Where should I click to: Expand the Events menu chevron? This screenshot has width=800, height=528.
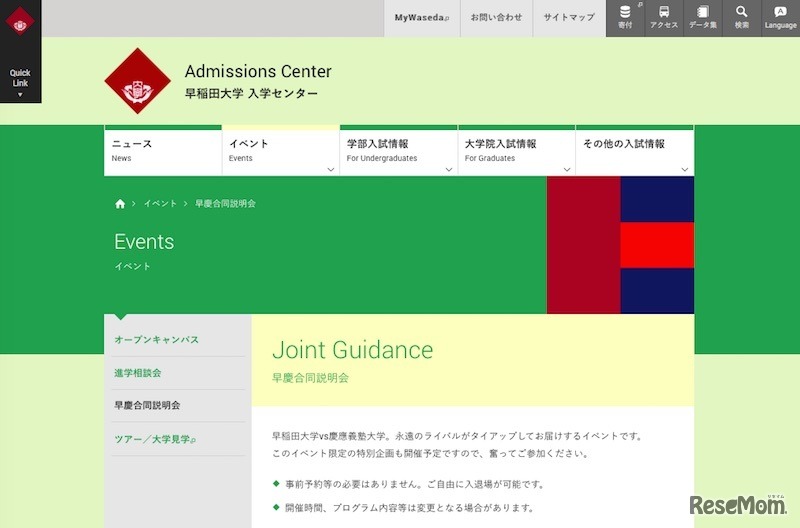(331, 169)
